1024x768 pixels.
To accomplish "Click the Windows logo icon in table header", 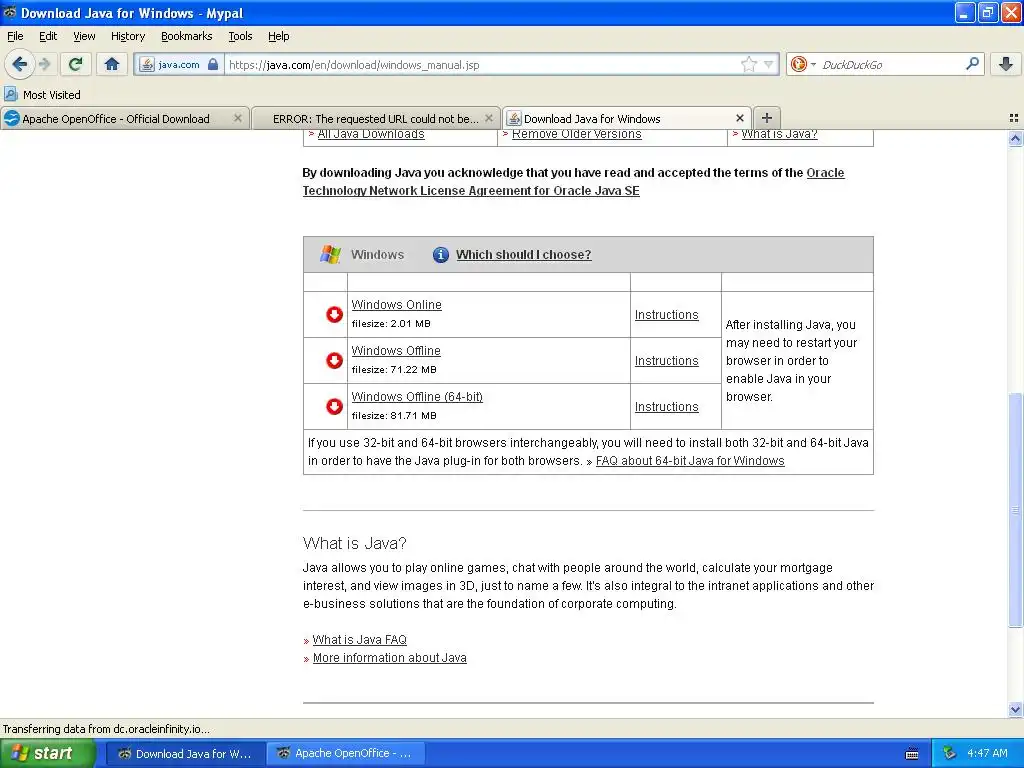I will 330,254.
